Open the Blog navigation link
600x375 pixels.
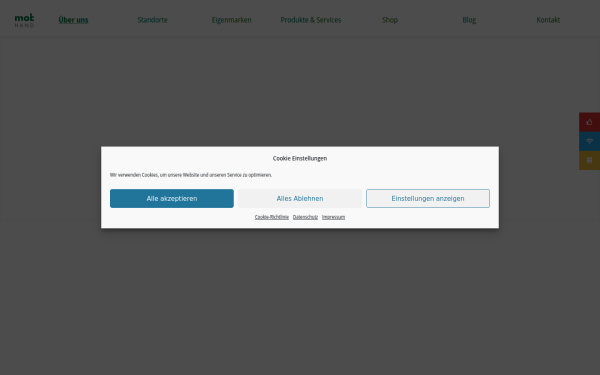click(469, 20)
